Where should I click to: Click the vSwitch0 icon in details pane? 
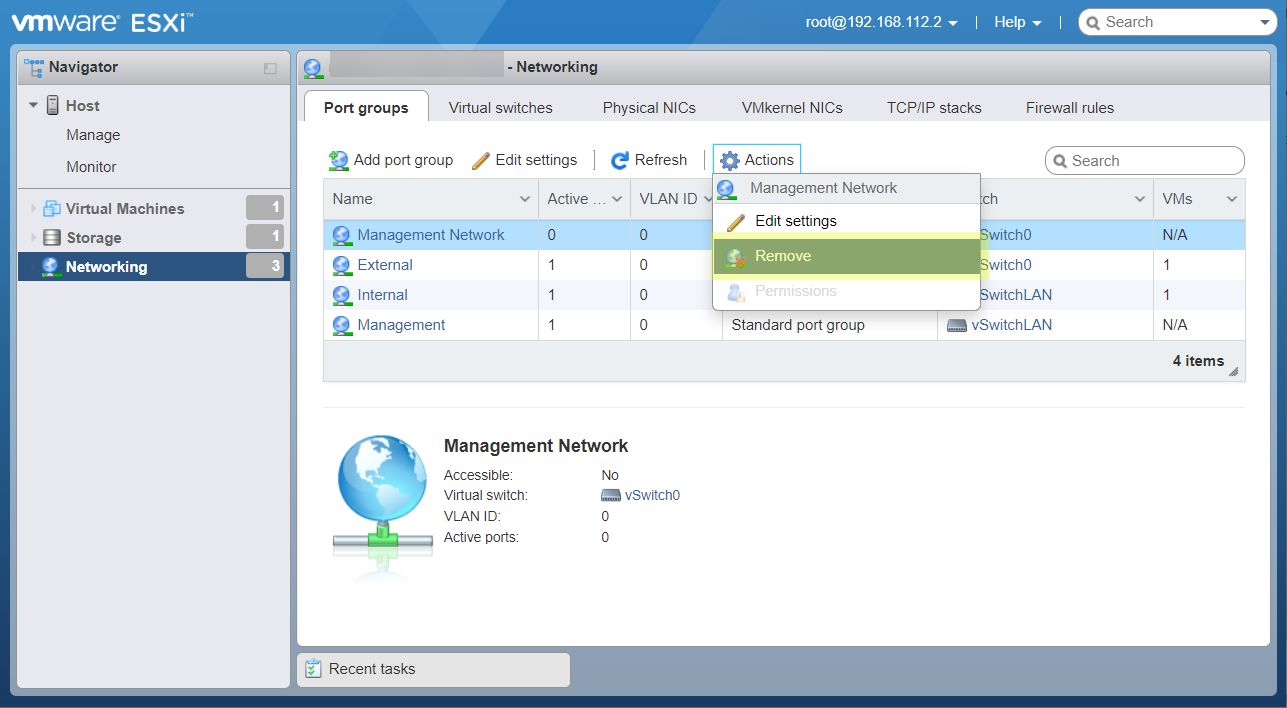click(x=611, y=495)
